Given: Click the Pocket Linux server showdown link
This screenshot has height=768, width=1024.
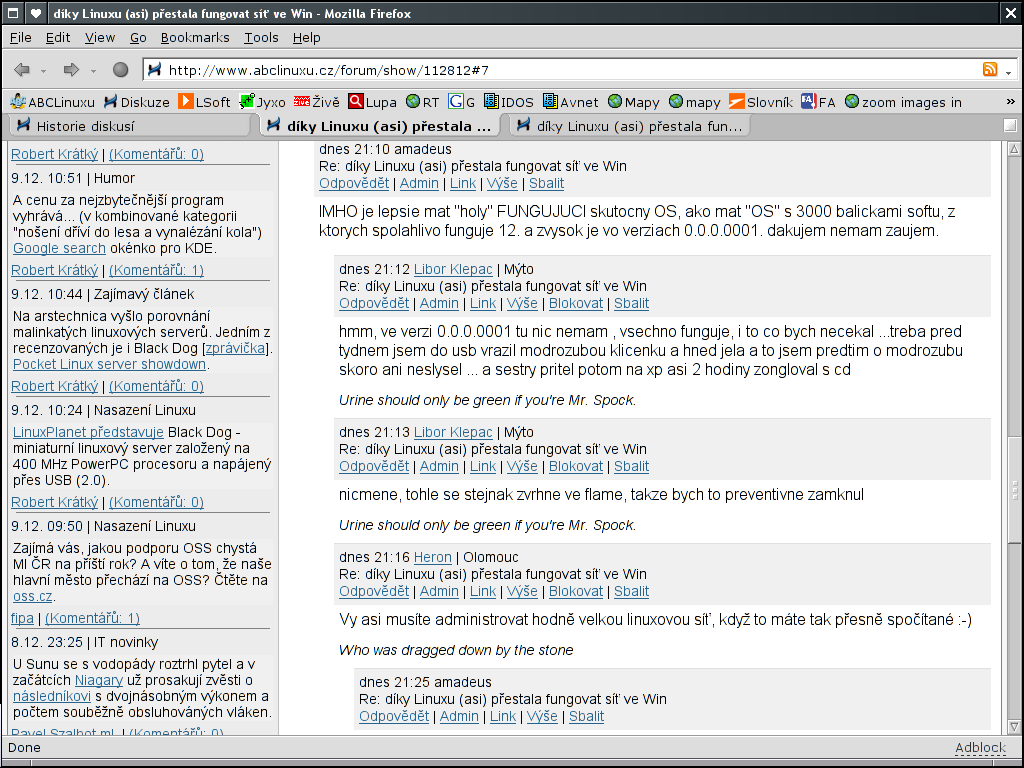Looking at the screenshot, I should 109,364.
